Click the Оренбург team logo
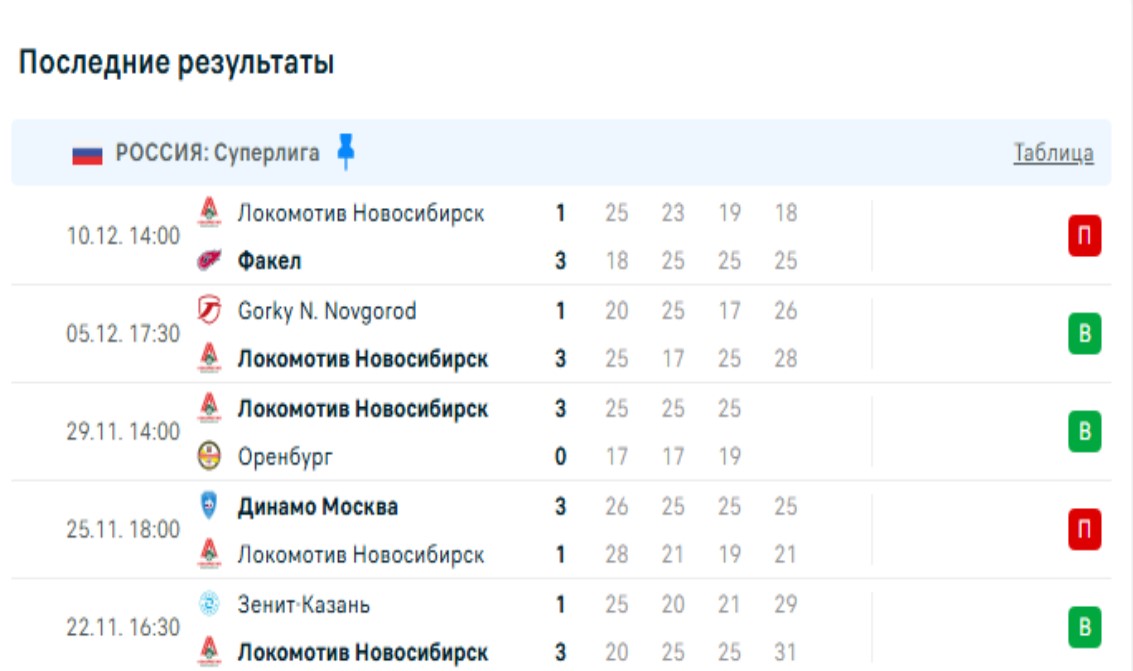The width and height of the screenshot is (1133, 671). click(x=210, y=457)
